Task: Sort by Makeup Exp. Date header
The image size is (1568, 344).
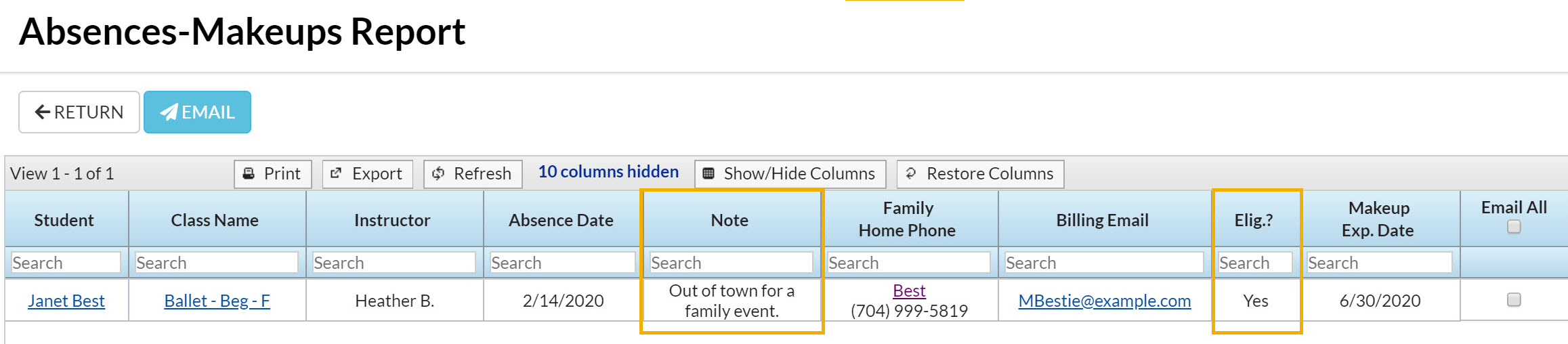Action: [1378, 219]
